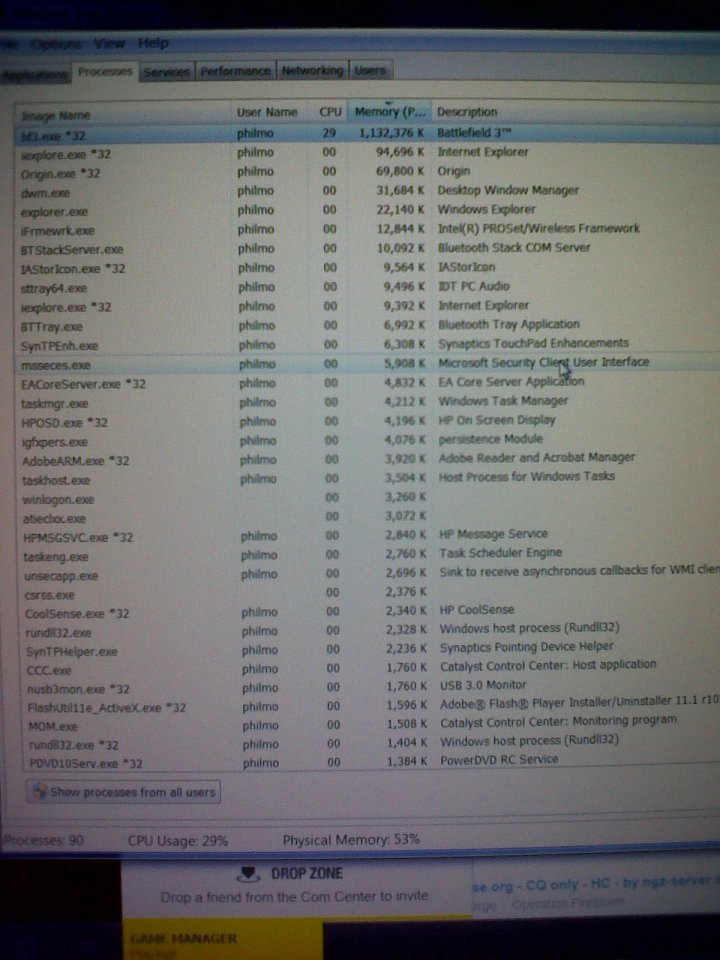The image size is (720, 960).
Task: Click the CPU Usage: 29% status entry
Action: coord(178,841)
